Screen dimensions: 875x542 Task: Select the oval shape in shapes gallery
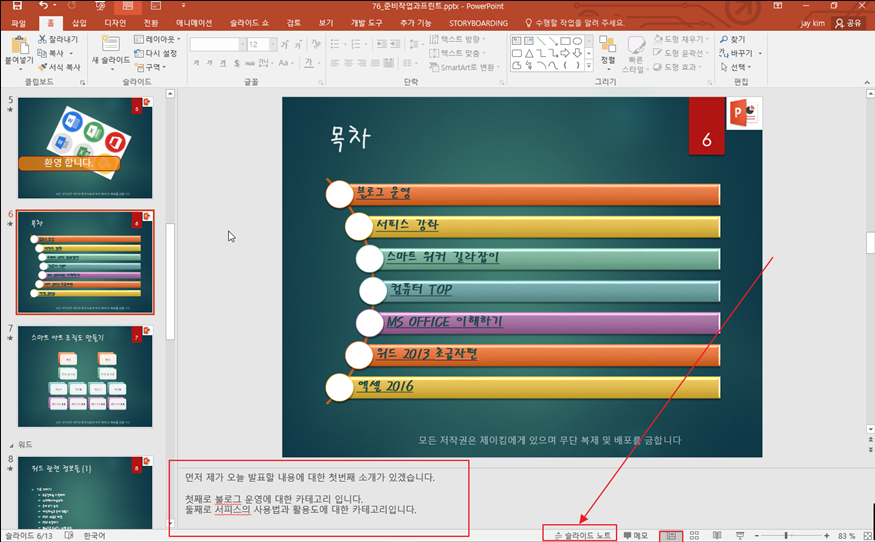tap(577, 41)
